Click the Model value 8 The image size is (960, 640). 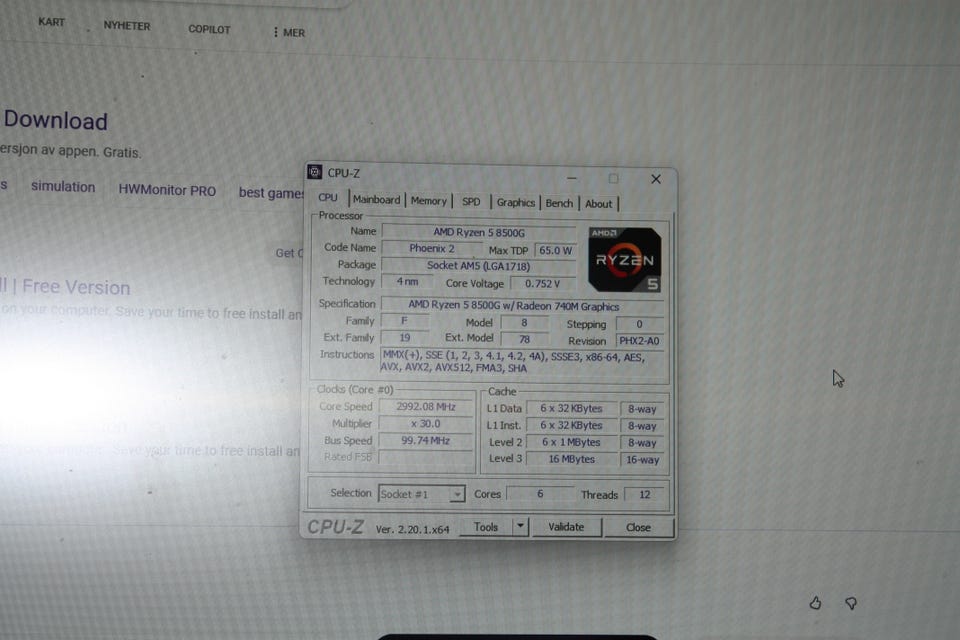pos(524,323)
